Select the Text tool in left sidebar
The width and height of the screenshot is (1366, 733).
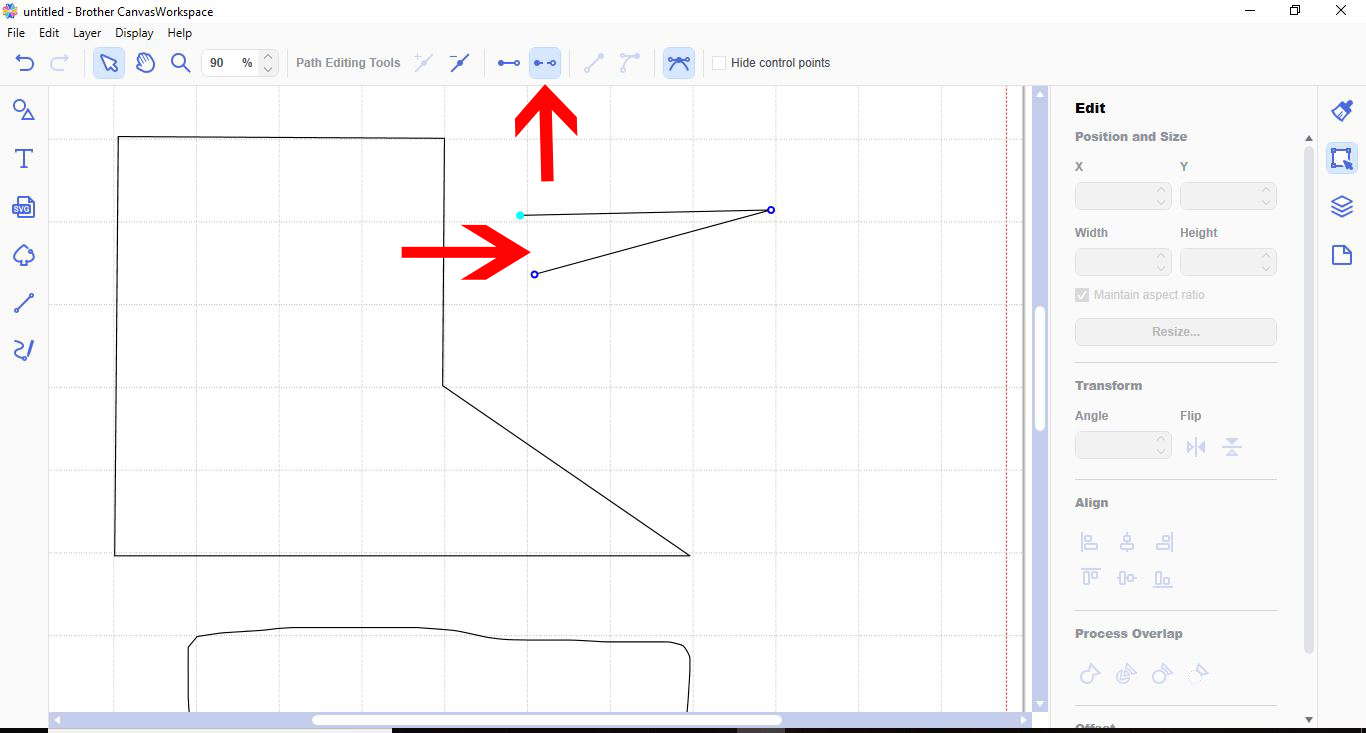point(24,159)
